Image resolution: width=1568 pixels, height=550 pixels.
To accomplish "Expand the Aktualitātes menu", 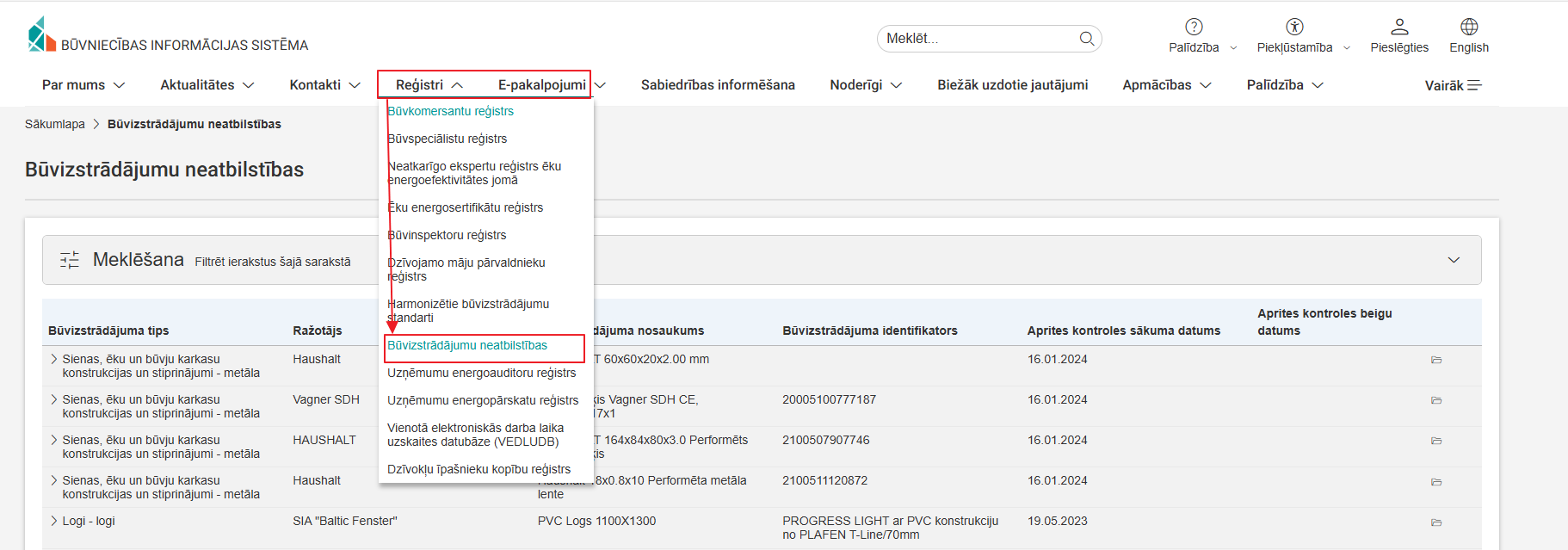I will click(x=207, y=84).
